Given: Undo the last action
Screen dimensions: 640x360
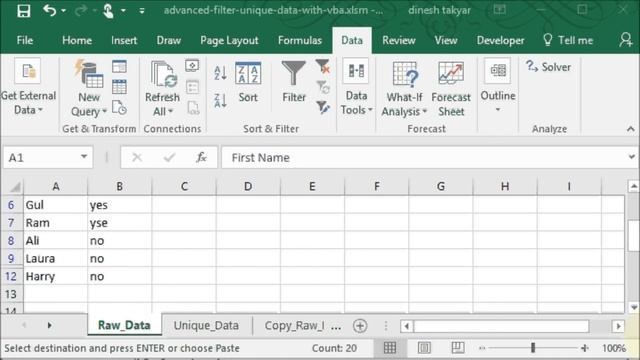Looking at the screenshot, I should click(x=49, y=11).
